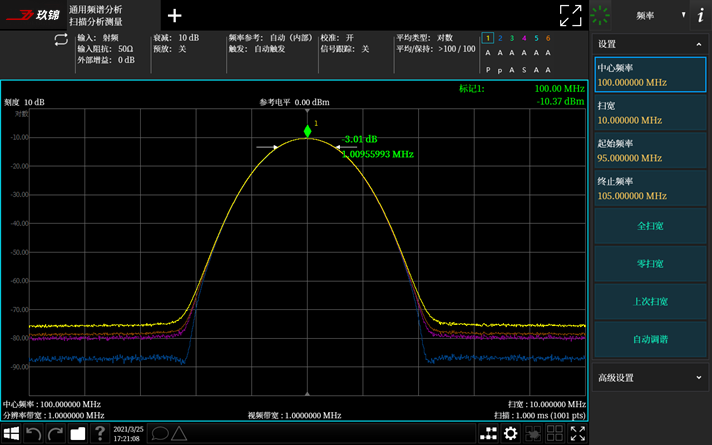Image resolution: width=712 pixels, height=445 pixels.
Task: Toggle fullscreen graph with expand arrows icon
Action: coord(570,16)
